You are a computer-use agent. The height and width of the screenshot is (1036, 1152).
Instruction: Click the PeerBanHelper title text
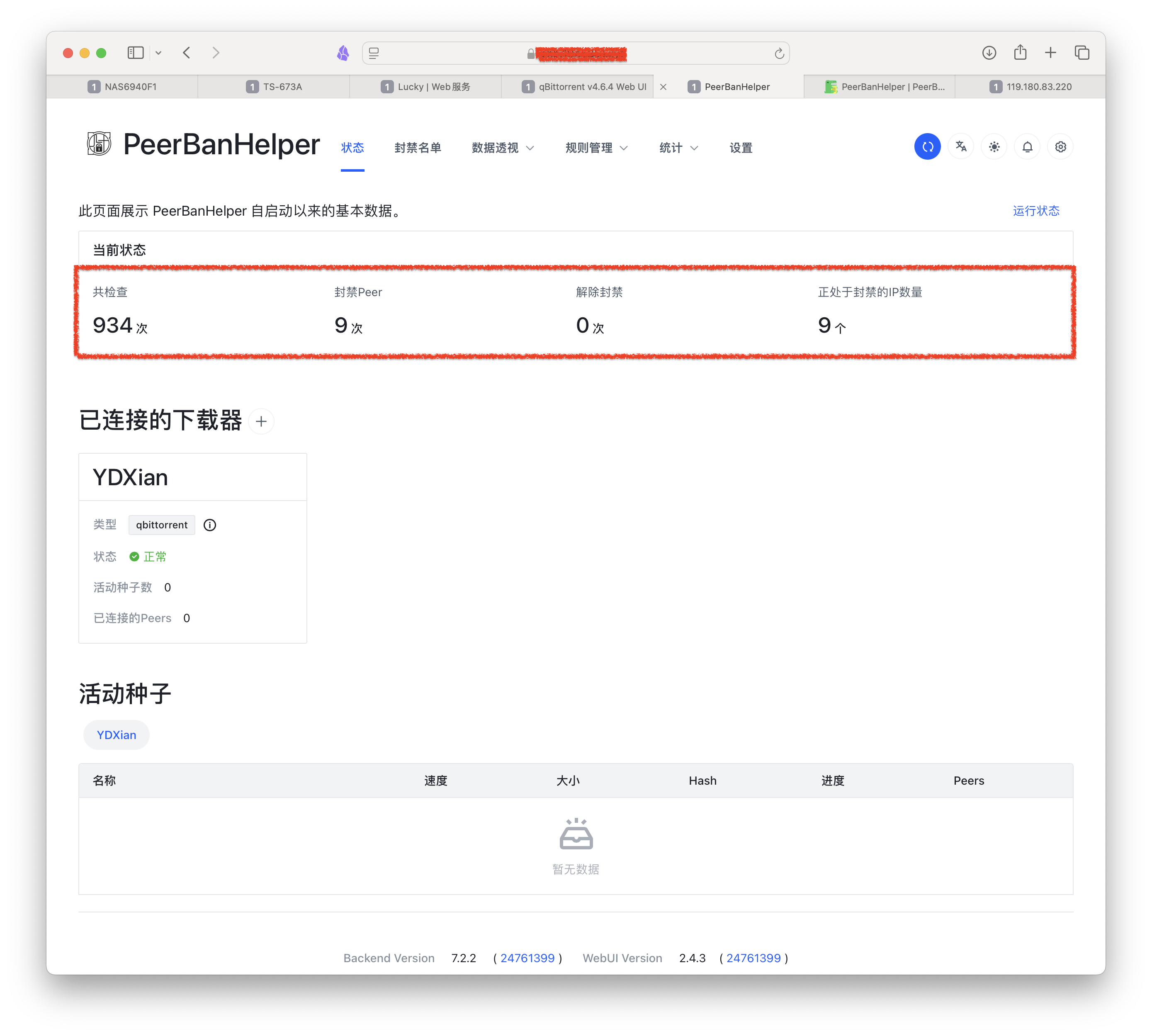point(221,144)
